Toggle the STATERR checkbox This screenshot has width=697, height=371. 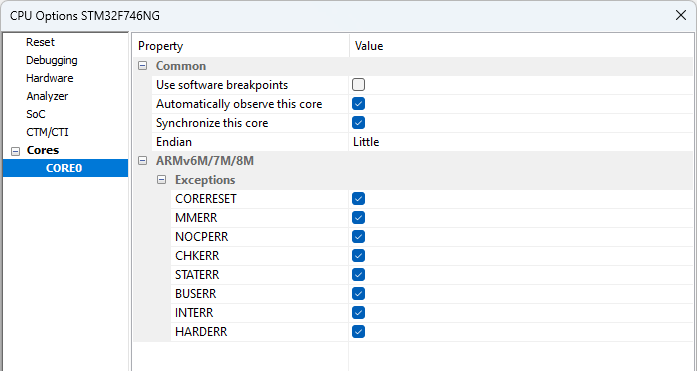pos(358,275)
